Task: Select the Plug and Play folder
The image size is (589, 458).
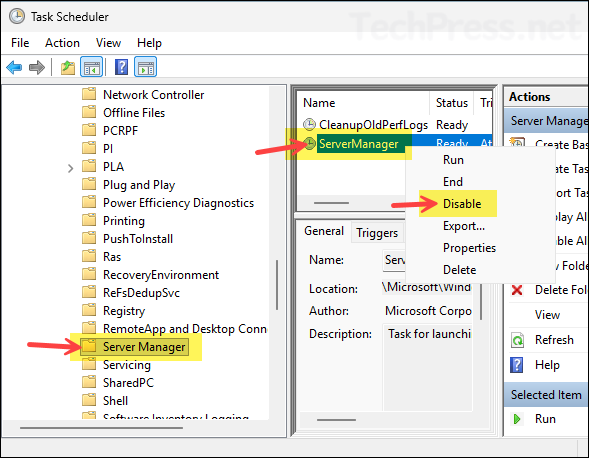Action: click(139, 184)
